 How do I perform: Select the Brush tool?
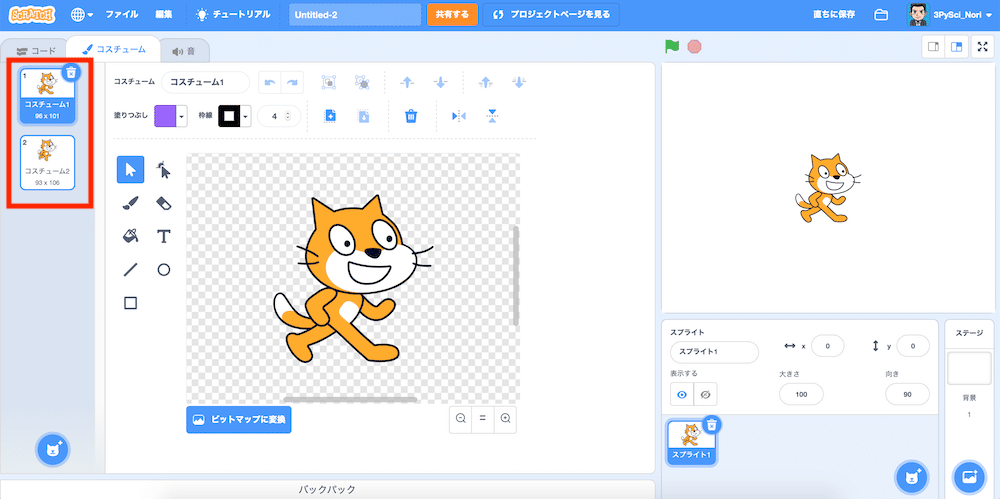coord(130,203)
